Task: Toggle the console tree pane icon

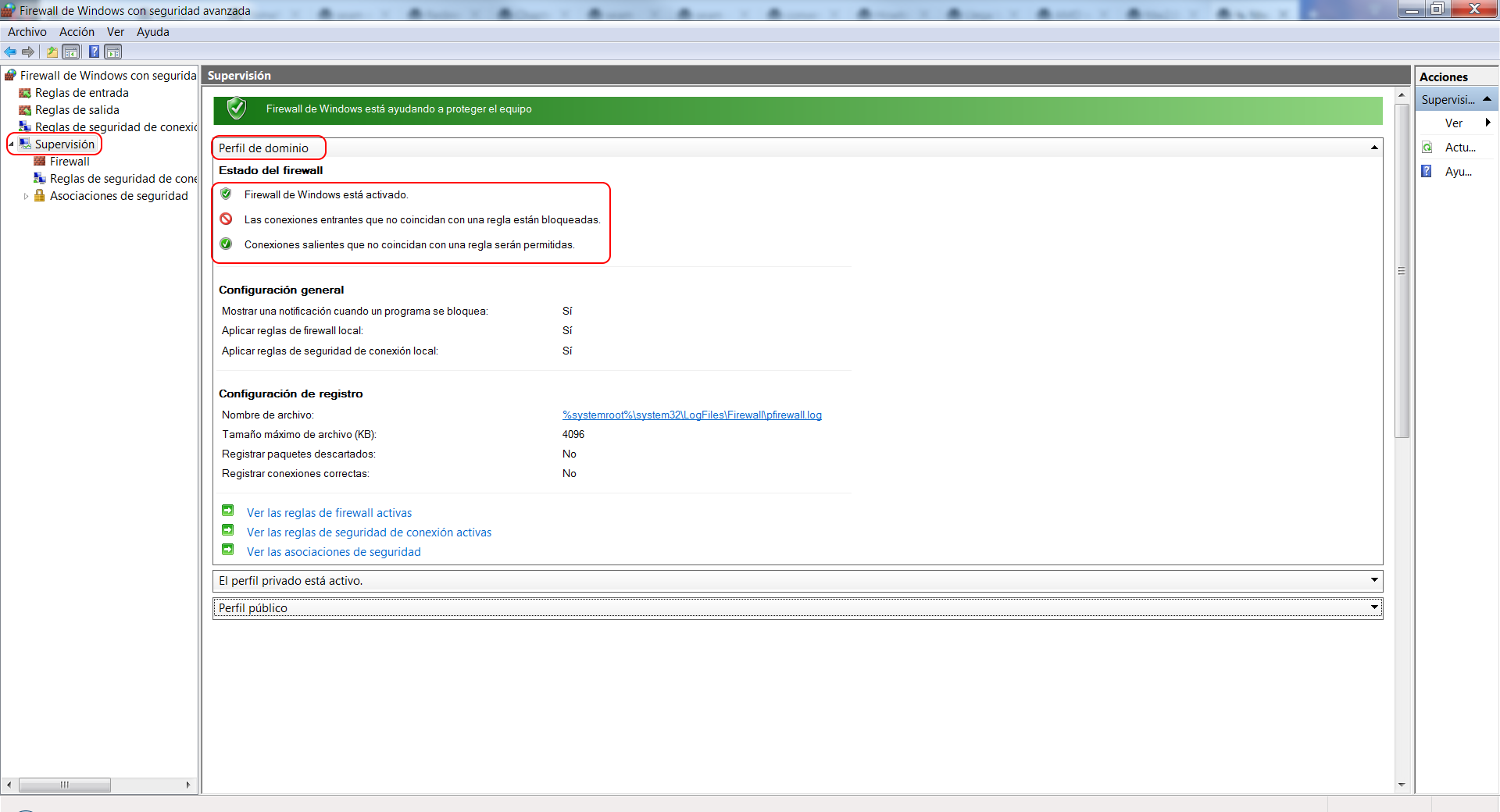Action: coord(71,52)
